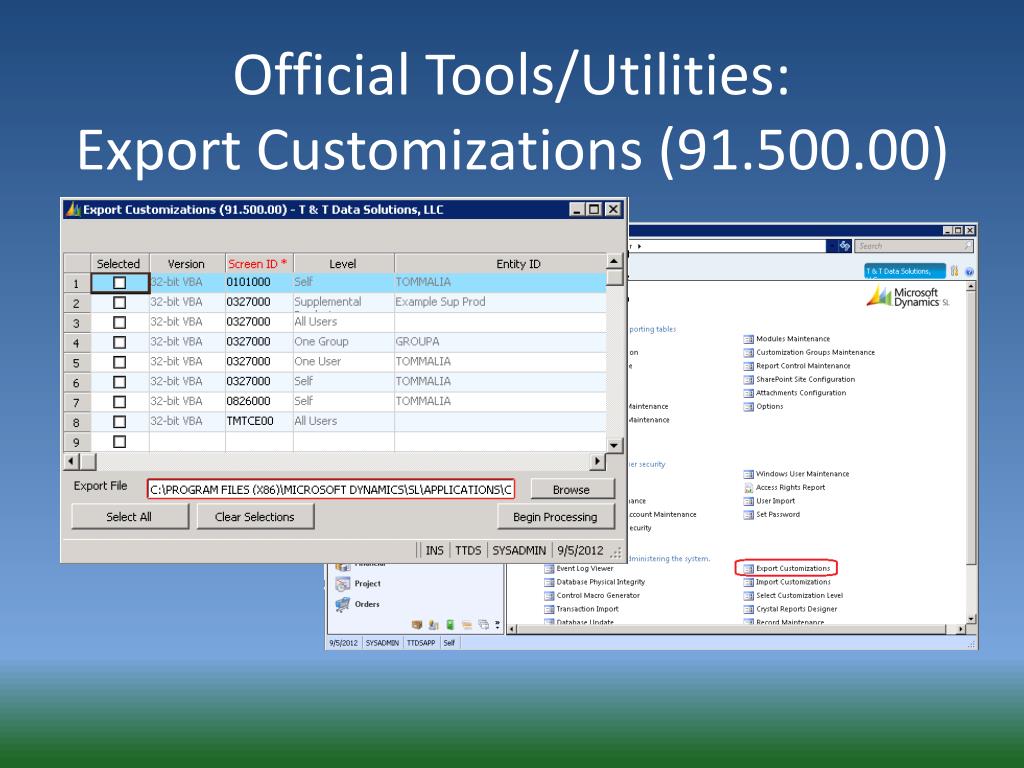Click the background window's vertical scroll up arrow

(x=970, y=287)
